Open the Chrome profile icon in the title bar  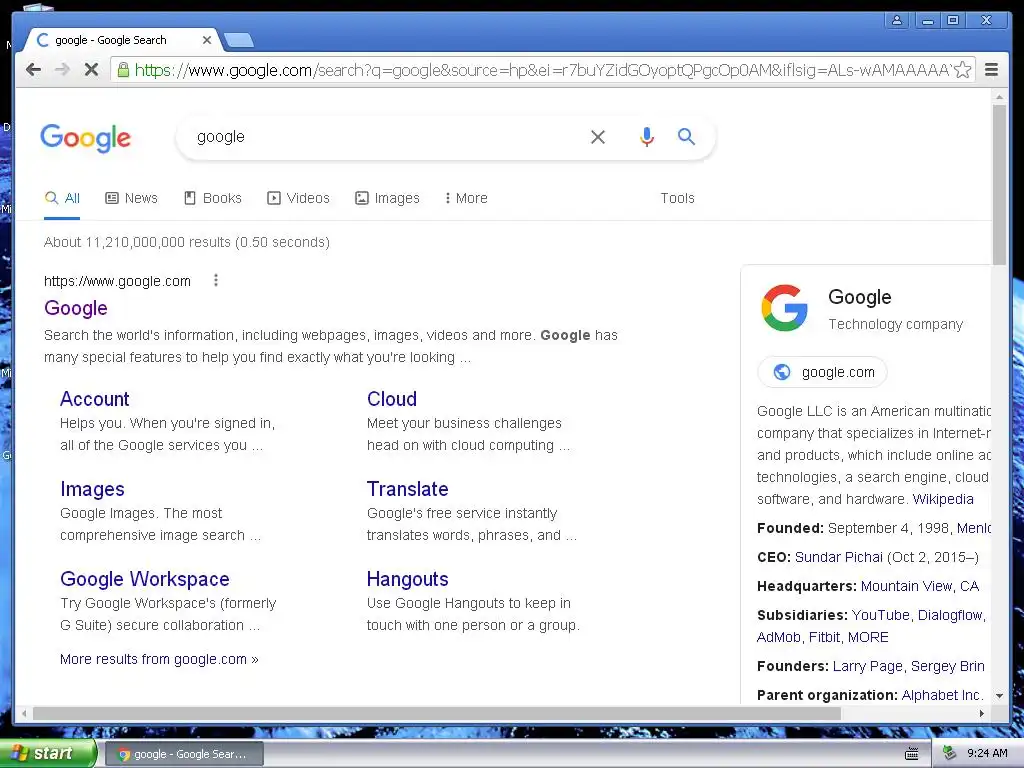[x=897, y=20]
